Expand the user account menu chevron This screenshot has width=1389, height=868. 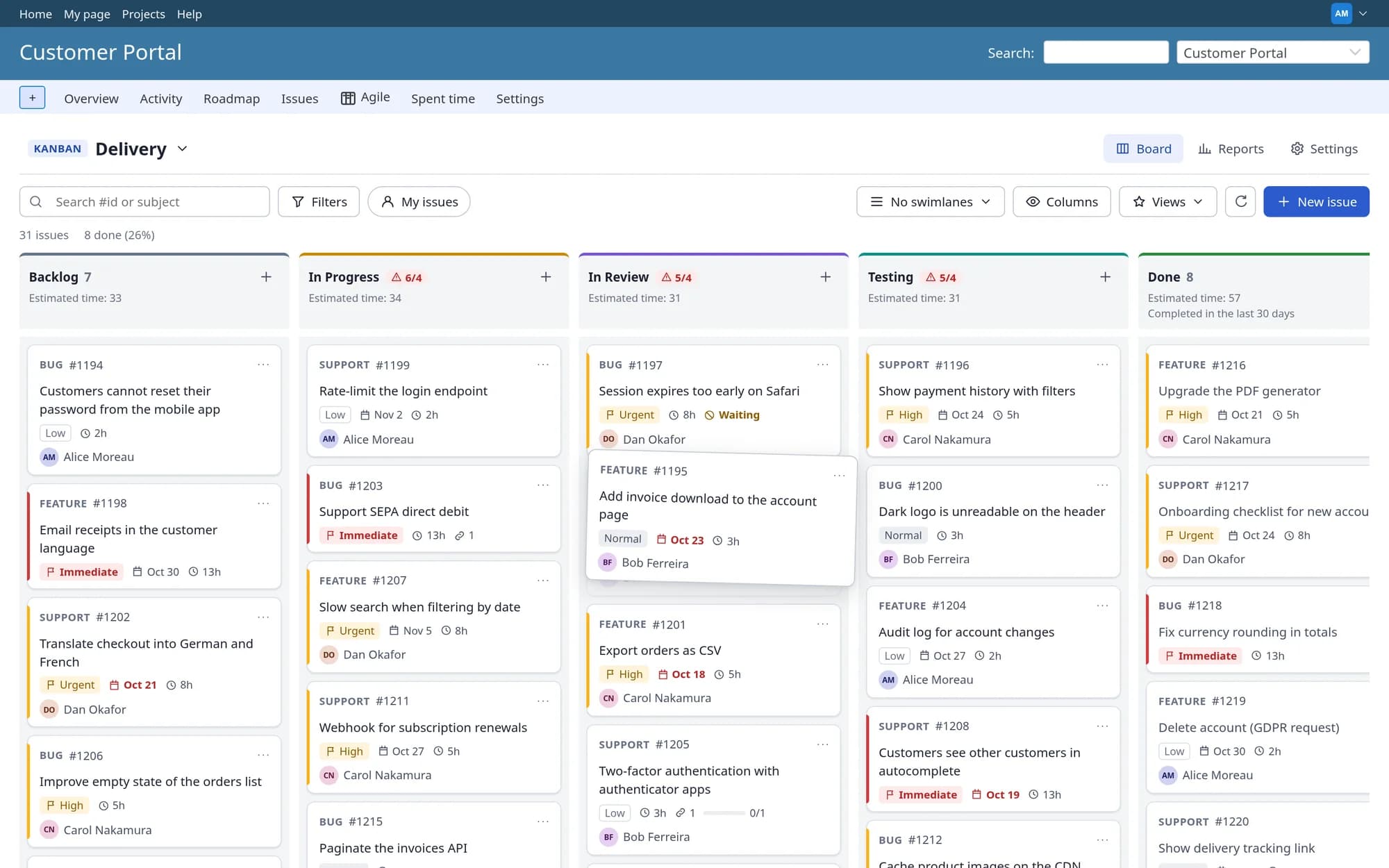pyautogui.click(x=1363, y=13)
